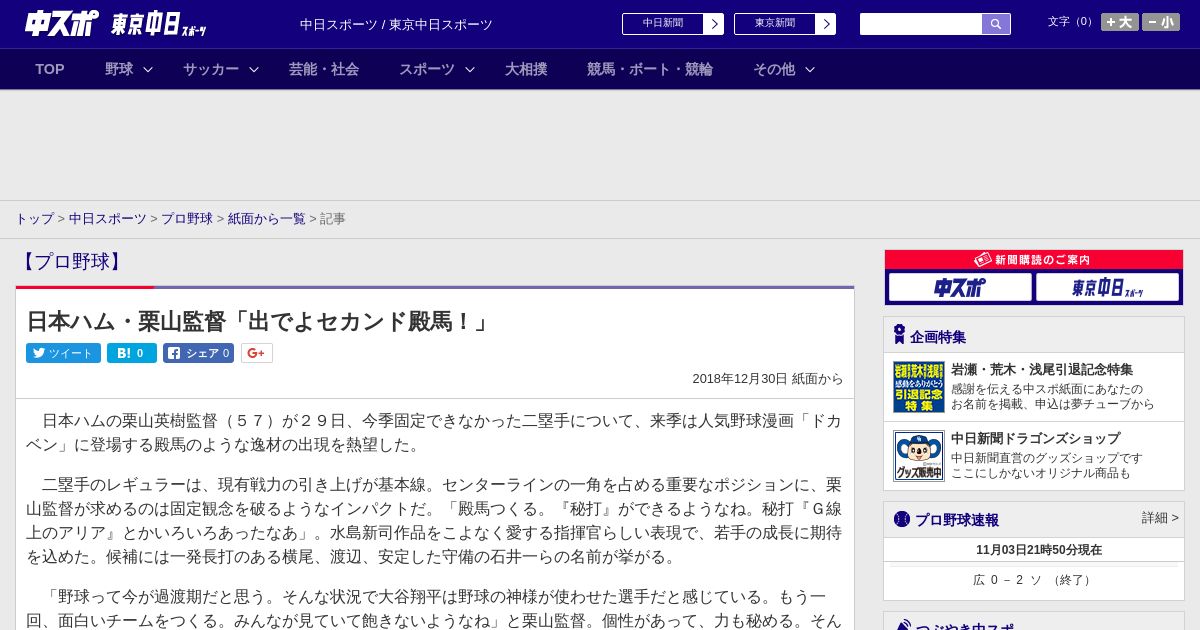1200x630 pixels.
Task: Open the 競馬・ボート・競輪 navigation item
Action: click(650, 69)
